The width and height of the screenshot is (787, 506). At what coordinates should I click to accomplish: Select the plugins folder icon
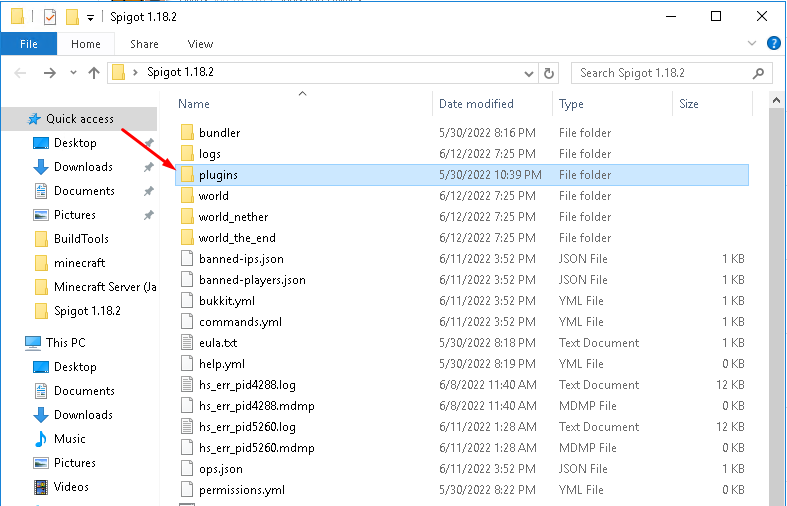click(187, 175)
